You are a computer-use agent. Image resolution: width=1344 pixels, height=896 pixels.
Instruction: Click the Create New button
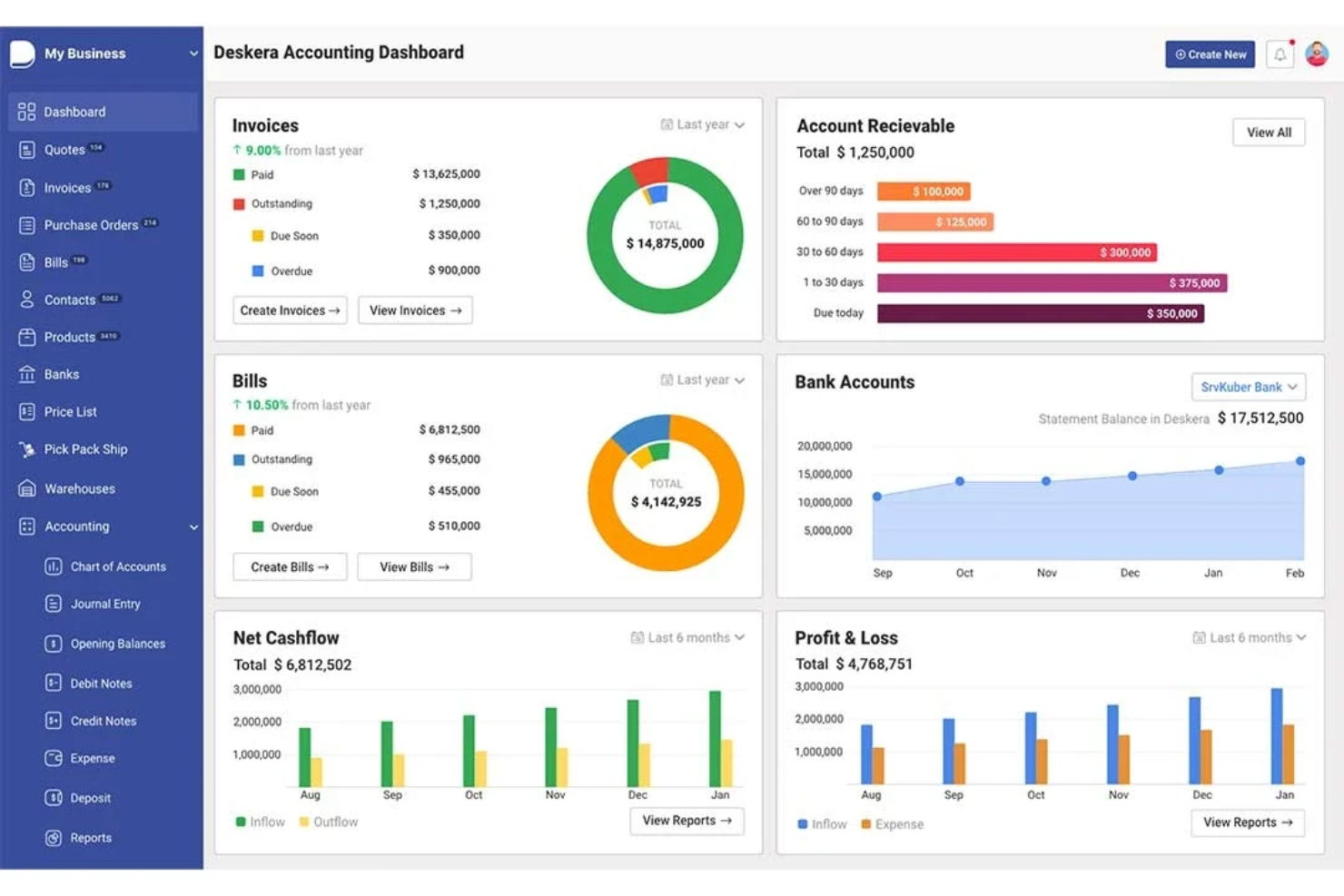point(1210,54)
